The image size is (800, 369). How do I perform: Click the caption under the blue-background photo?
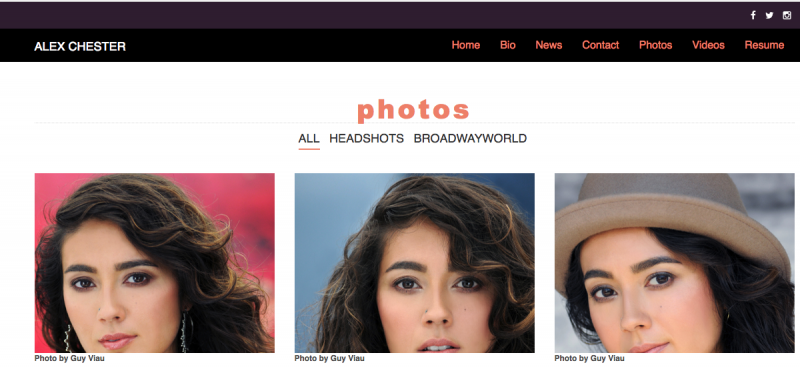[329, 358]
